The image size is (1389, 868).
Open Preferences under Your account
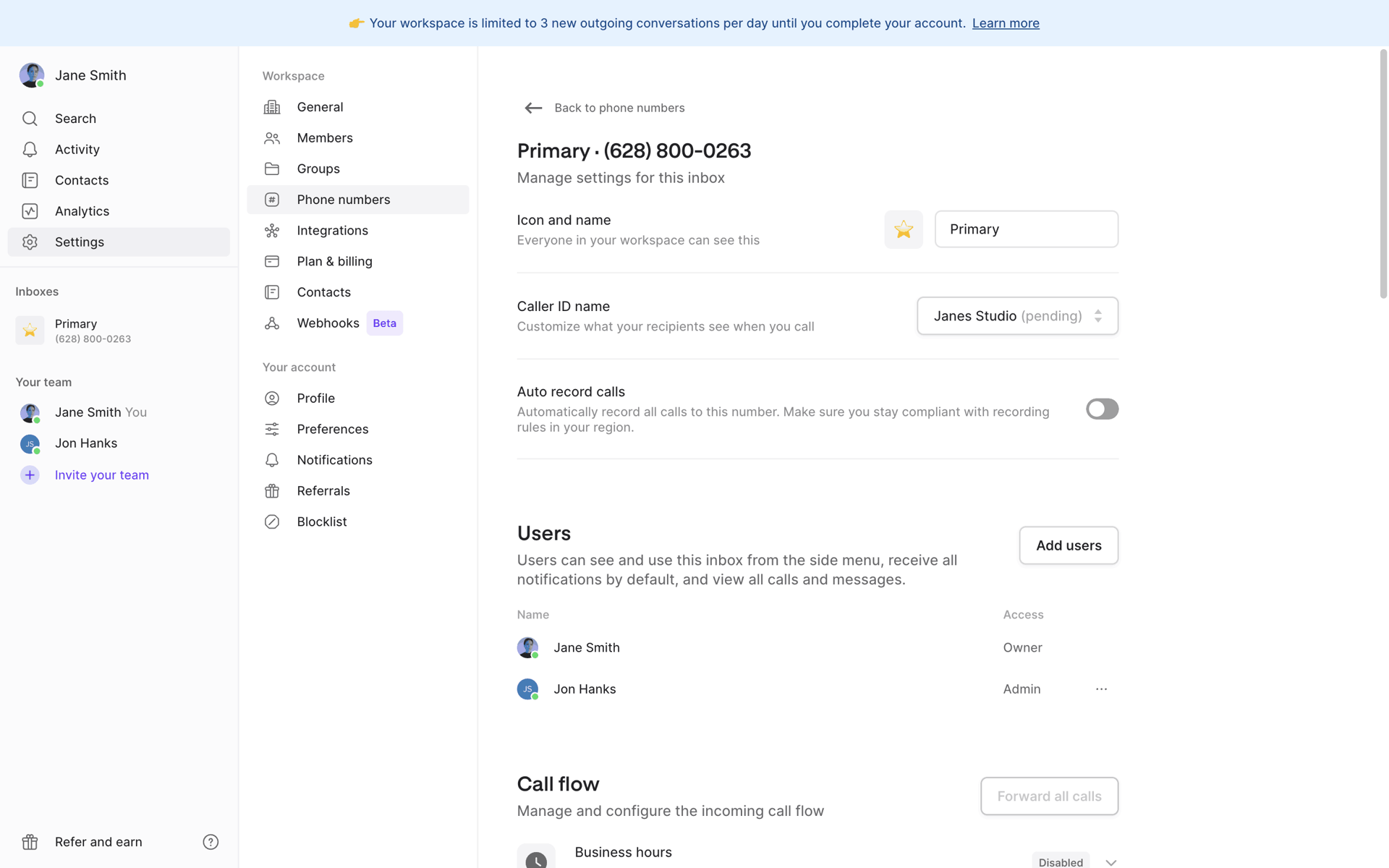(x=357, y=429)
